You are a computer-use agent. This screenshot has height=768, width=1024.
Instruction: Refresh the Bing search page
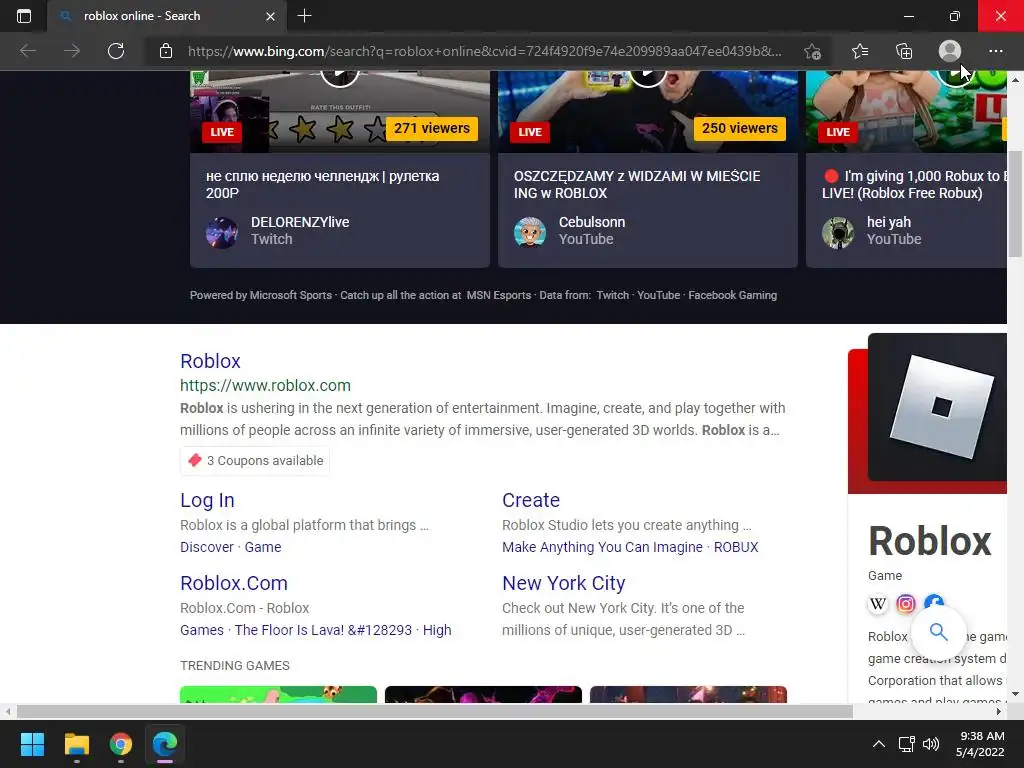click(x=116, y=51)
